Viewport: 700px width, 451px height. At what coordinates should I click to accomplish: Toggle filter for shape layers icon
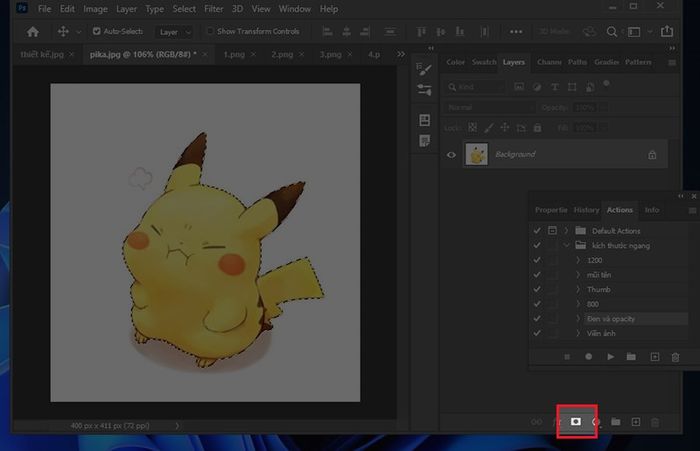click(x=572, y=87)
